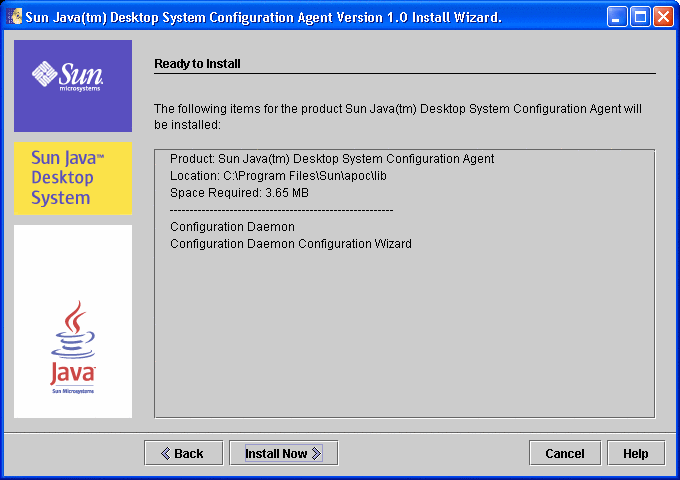Click the 'Space Required: 3.65 MB' line

coord(239,193)
